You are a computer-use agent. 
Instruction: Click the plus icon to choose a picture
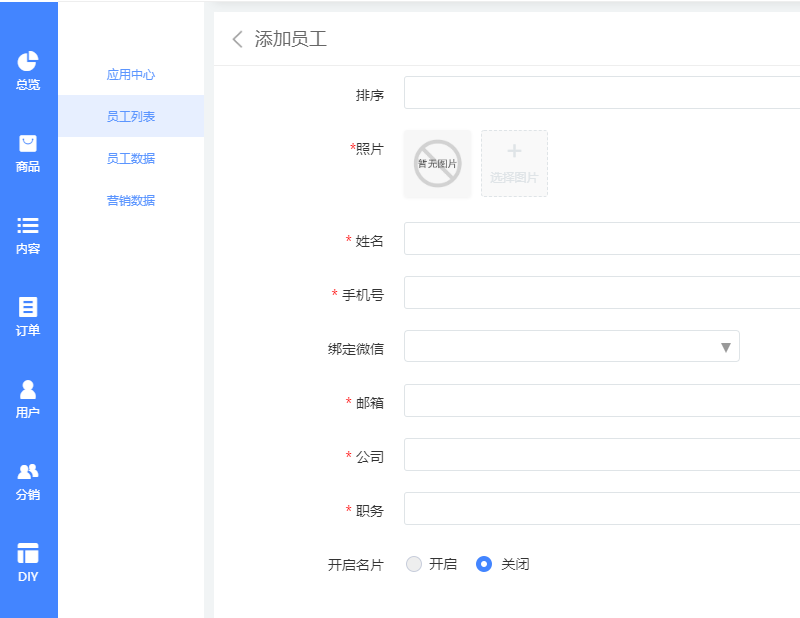pyautogui.click(x=514, y=151)
